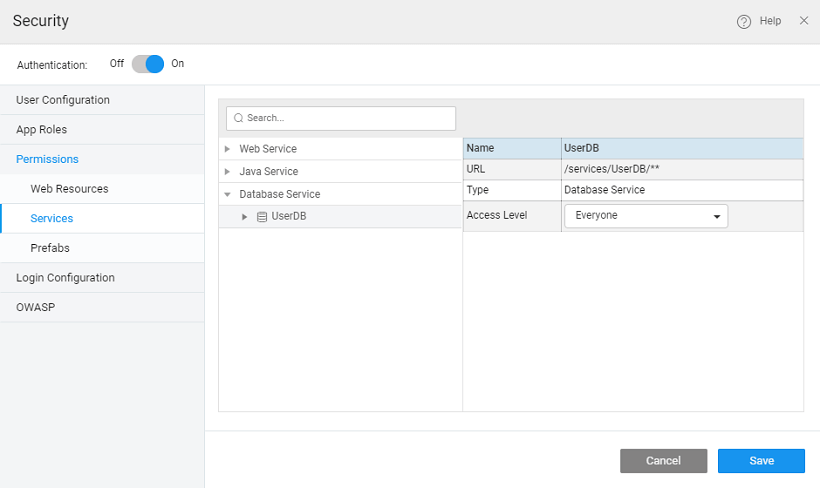The image size is (820, 488).
Task: Open the Access Level dropdown
Action: [x=646, y=216]
